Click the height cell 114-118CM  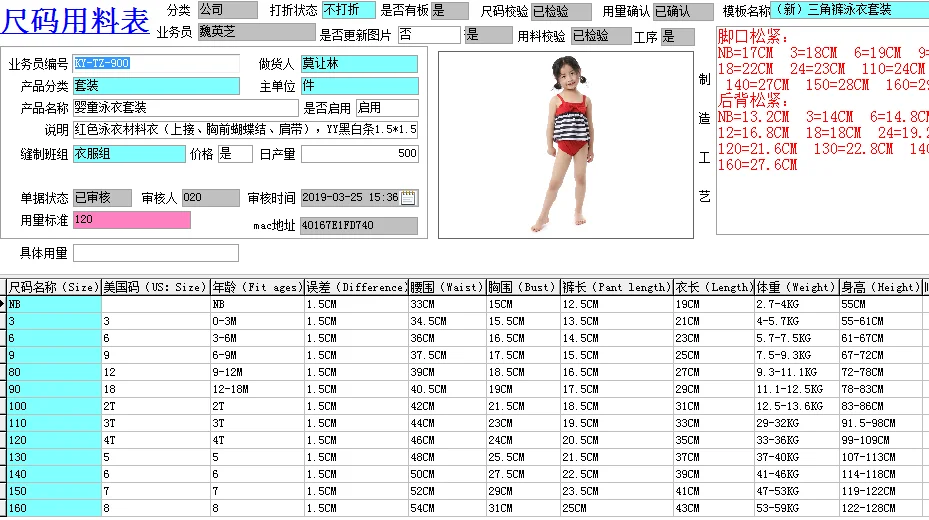[881, 474]
